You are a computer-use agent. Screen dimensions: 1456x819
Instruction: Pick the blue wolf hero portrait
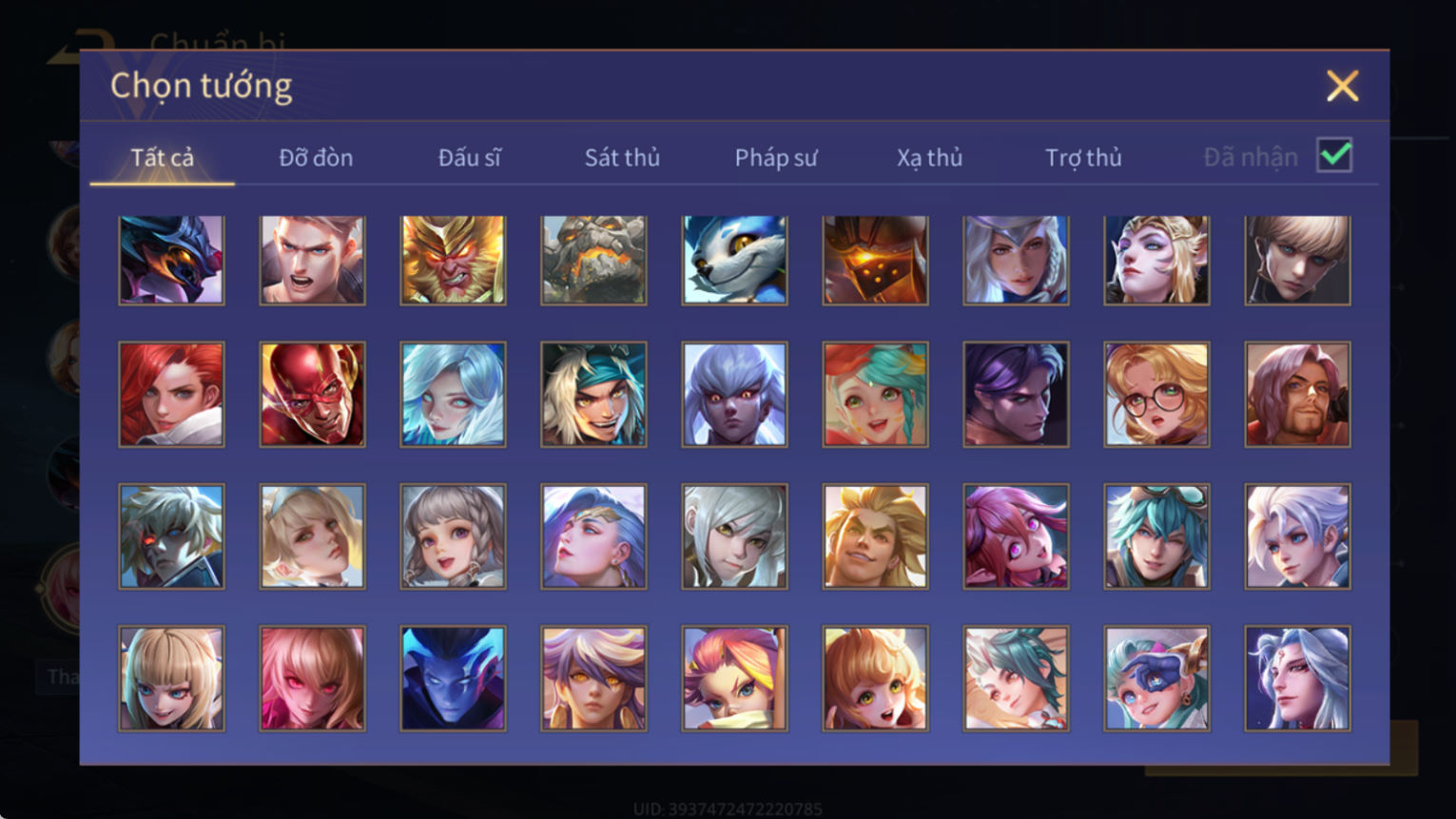click(x=734, y=260)
